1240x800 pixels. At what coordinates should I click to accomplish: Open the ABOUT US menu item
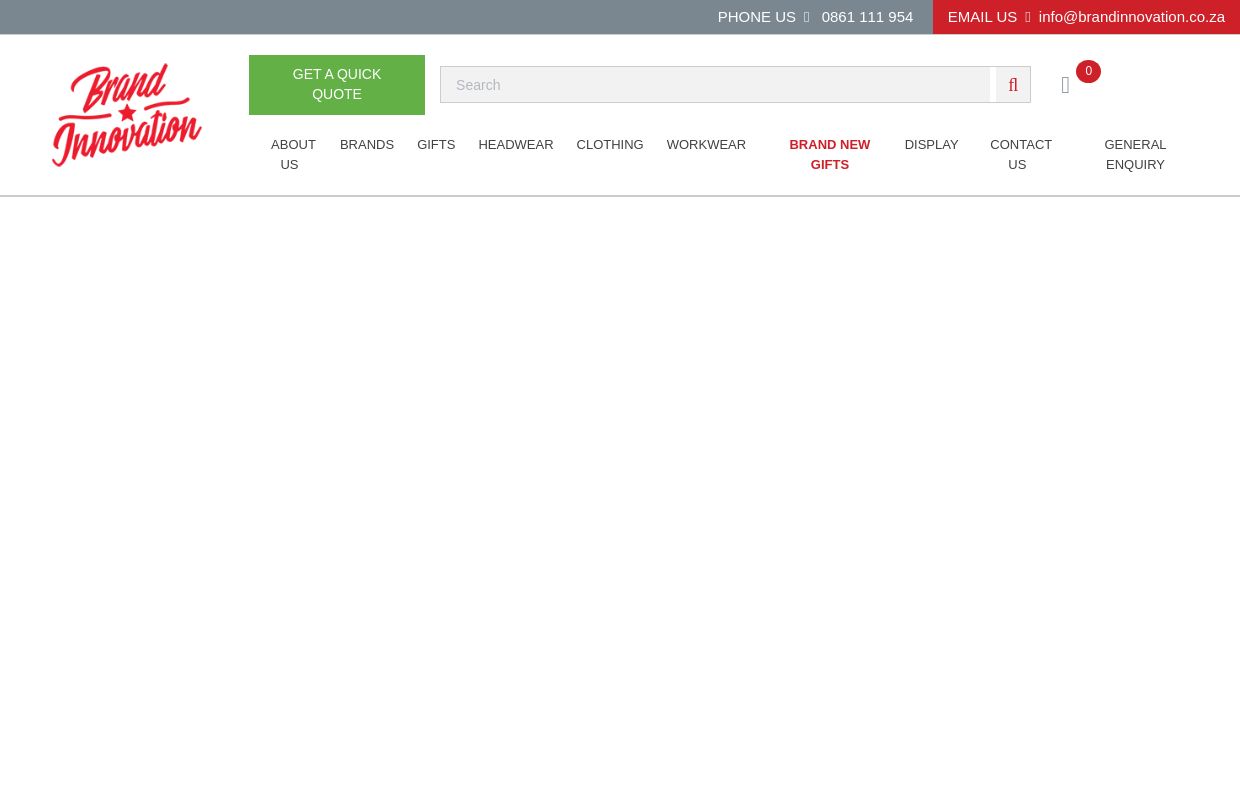pyautogui.click(x=292, y=154)
